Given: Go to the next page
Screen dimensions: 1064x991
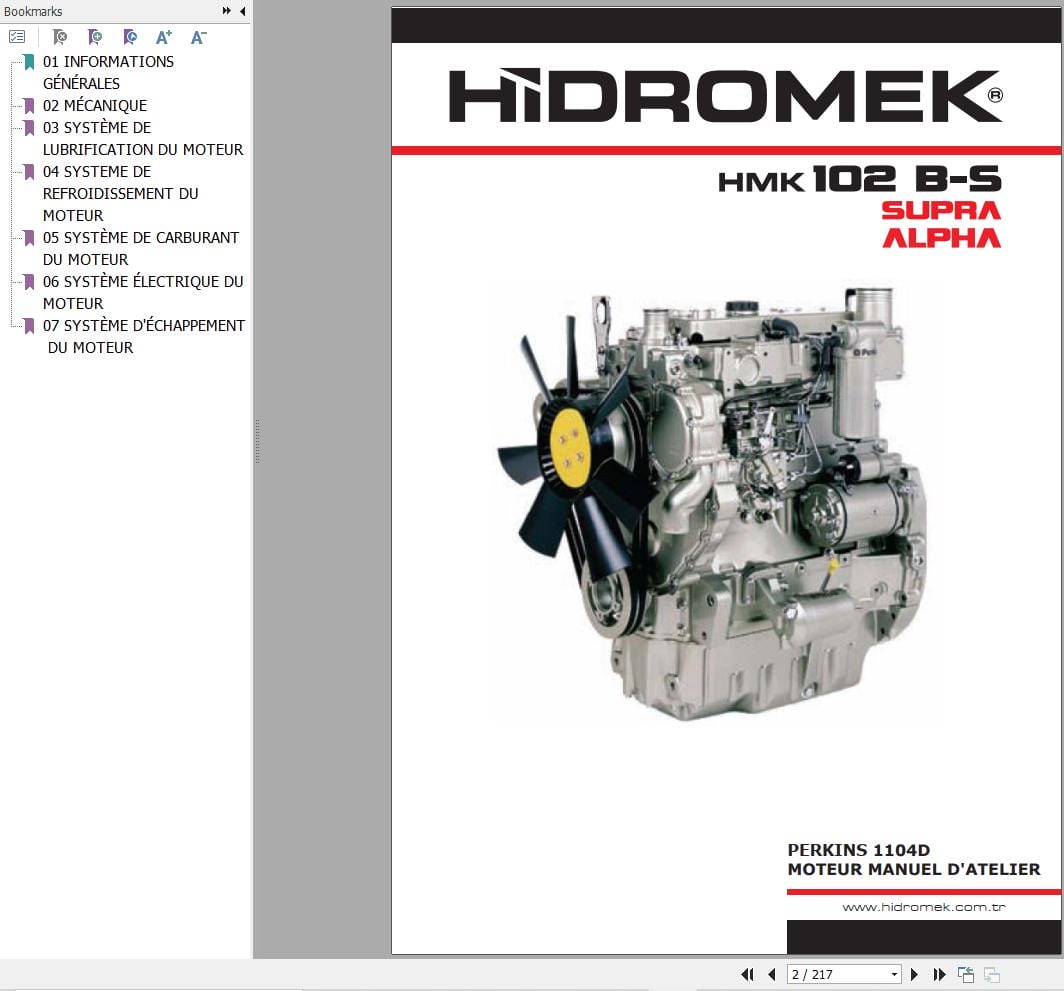Looking at the screenshot, I should pyautogui.click(x=914, y=975).
